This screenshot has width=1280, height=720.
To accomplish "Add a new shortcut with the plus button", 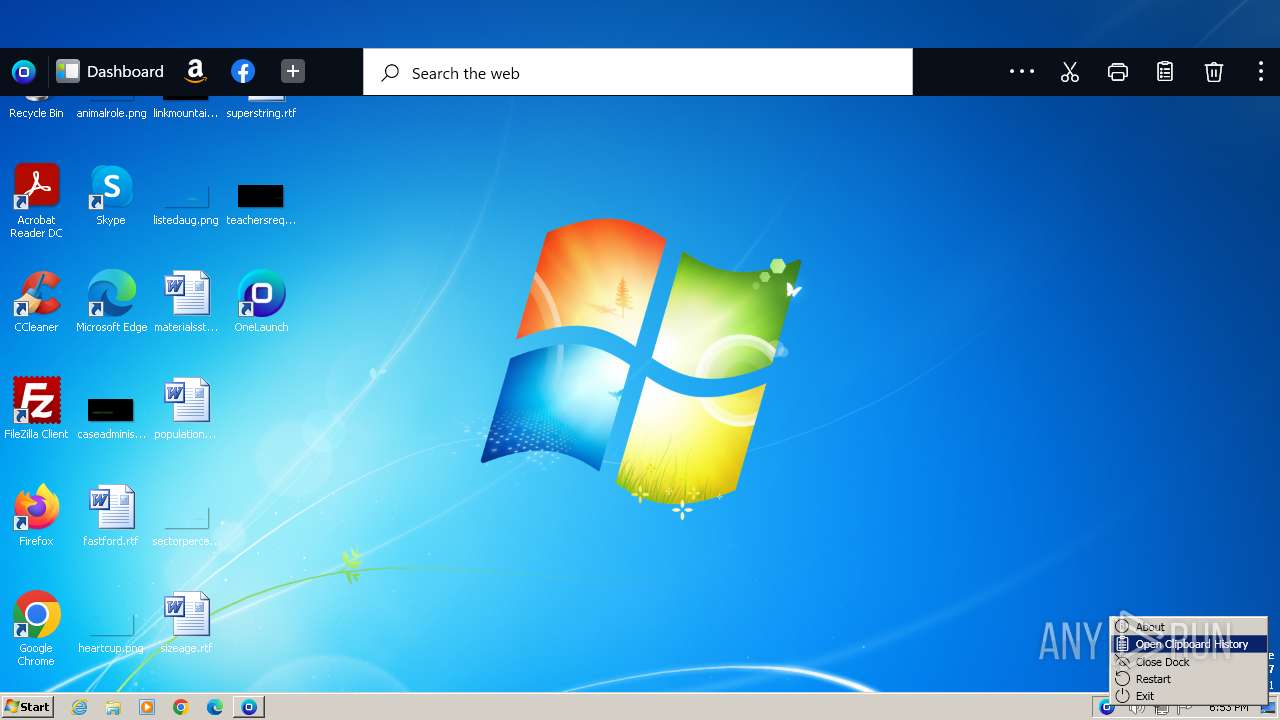I will pos(292,72).
